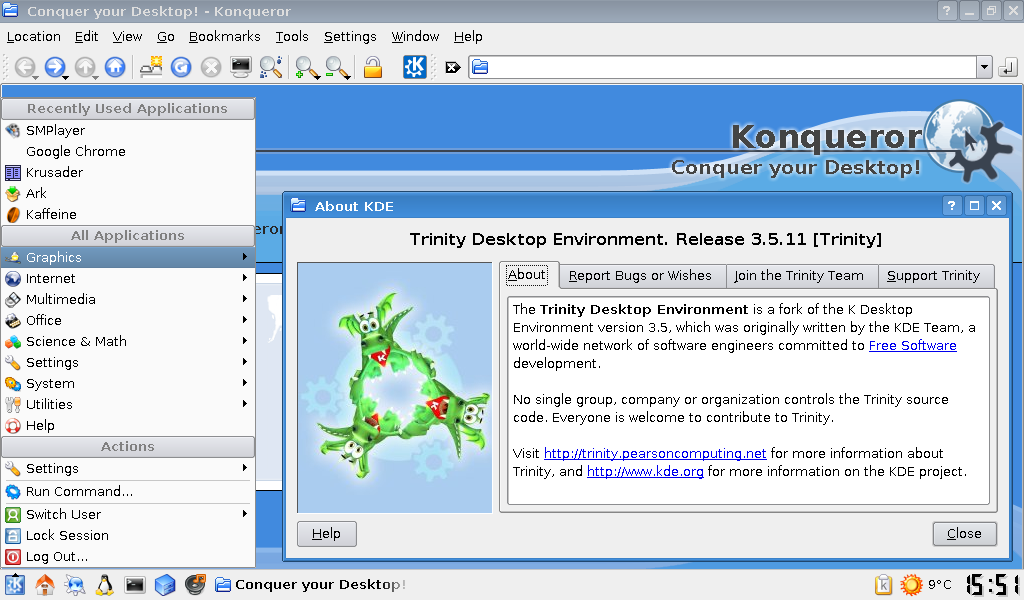
Task: Open the K menu button on panel
Action: [14, 584]
